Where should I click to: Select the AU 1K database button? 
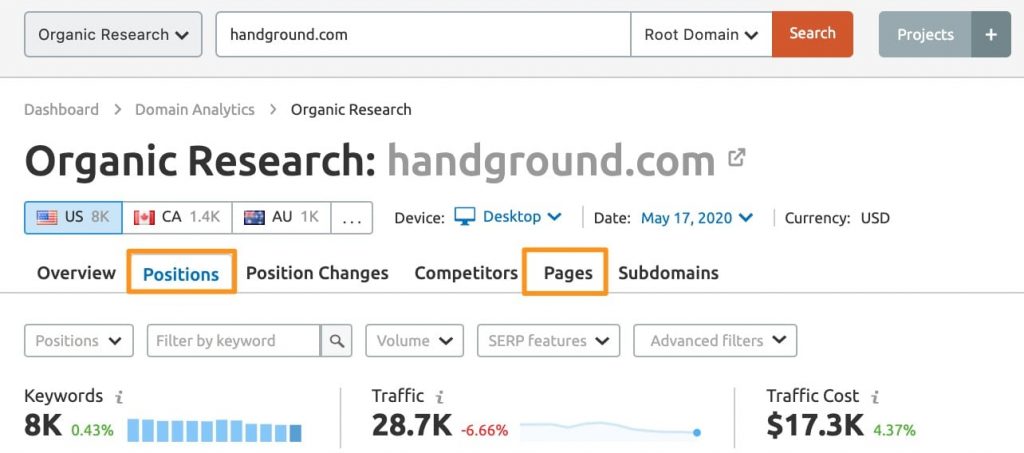[281, 217]
